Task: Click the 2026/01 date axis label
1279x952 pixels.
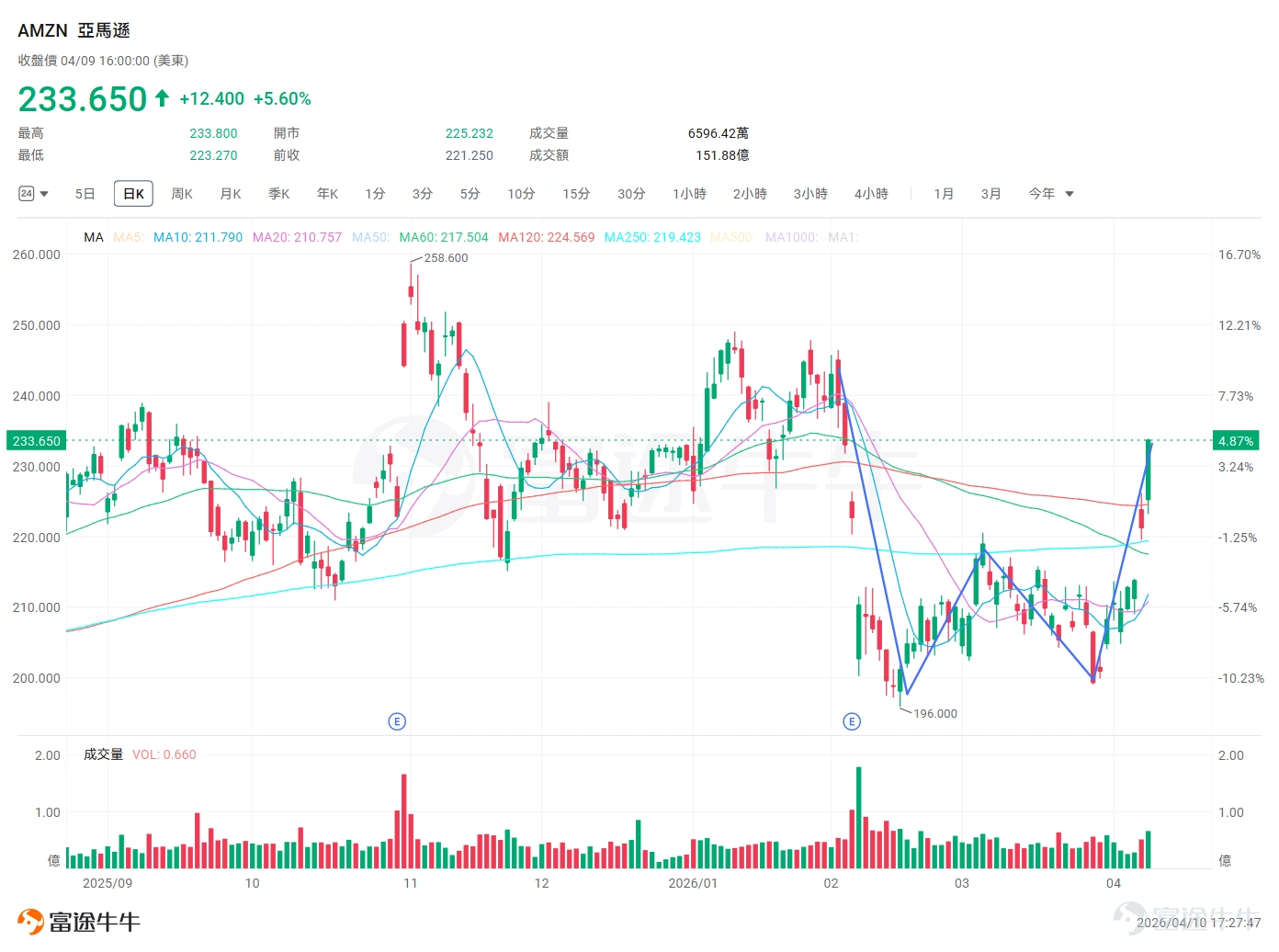Action: pos(693,883)
